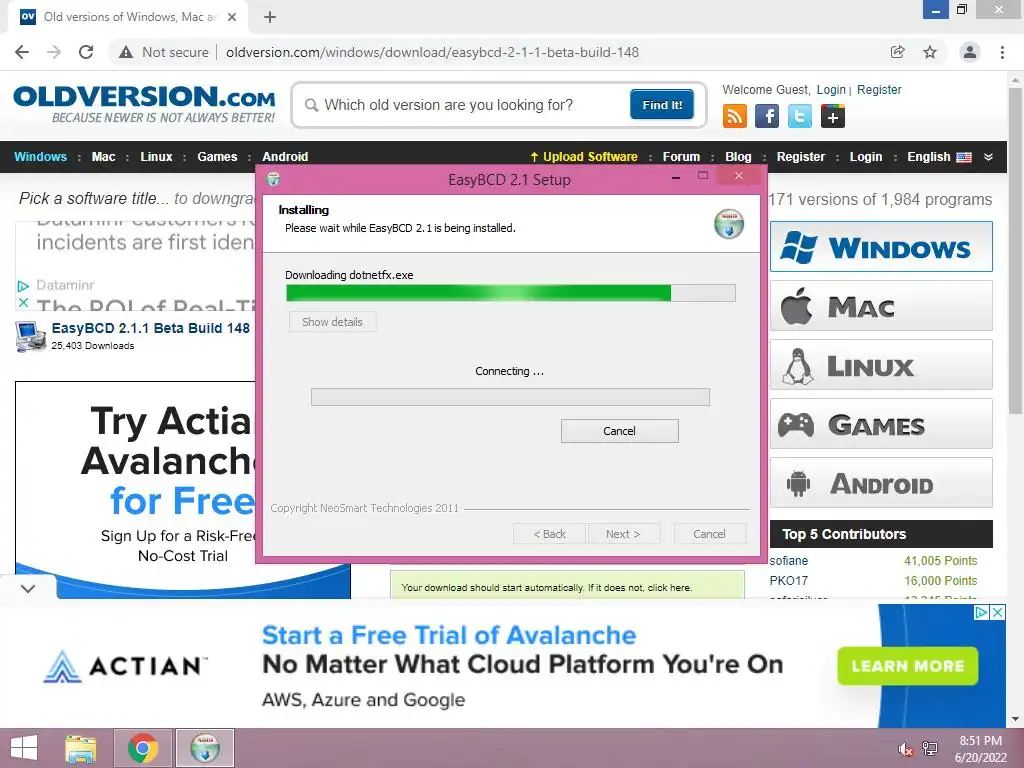
Task: Click the installer's bottom Cancel button
Action: (x=709, y=534)
